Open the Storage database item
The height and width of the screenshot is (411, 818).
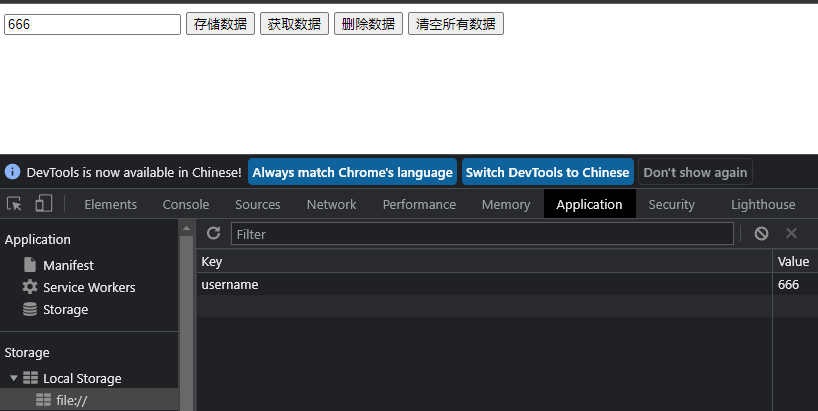65,309
